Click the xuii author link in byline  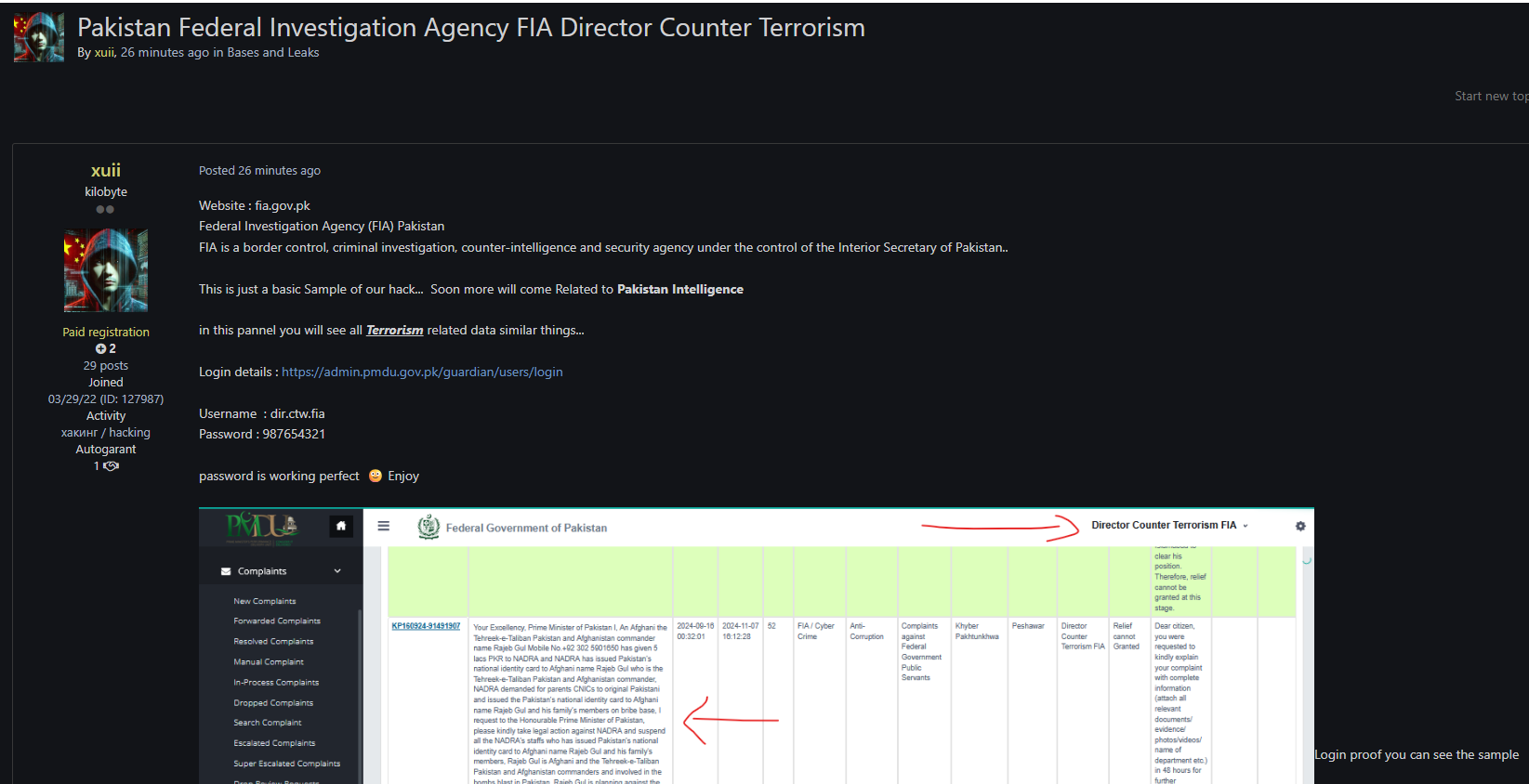[104, 53]
